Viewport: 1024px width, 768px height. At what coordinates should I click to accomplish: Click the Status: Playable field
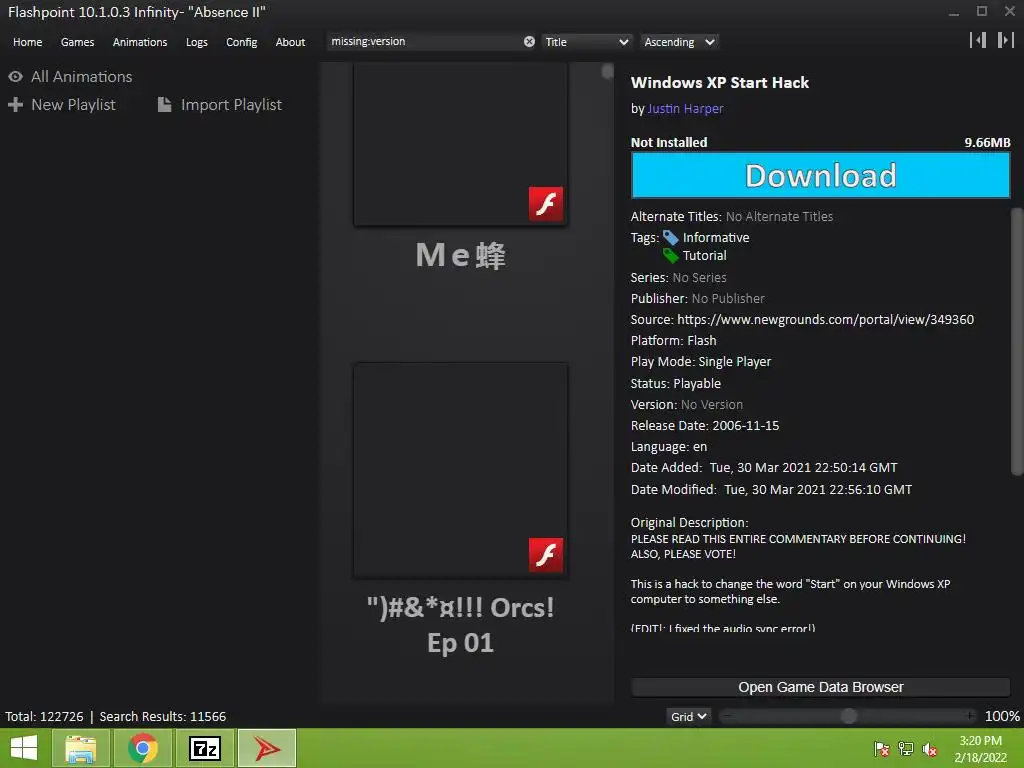click(675, 383)
